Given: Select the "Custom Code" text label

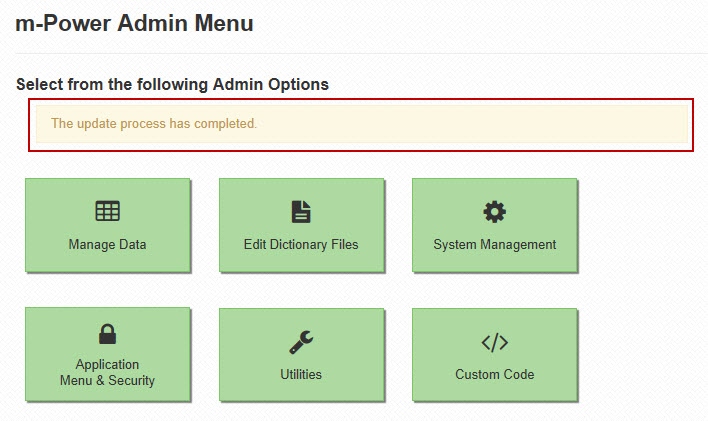Looking at the screenshot, I should [x=494, y=374].
